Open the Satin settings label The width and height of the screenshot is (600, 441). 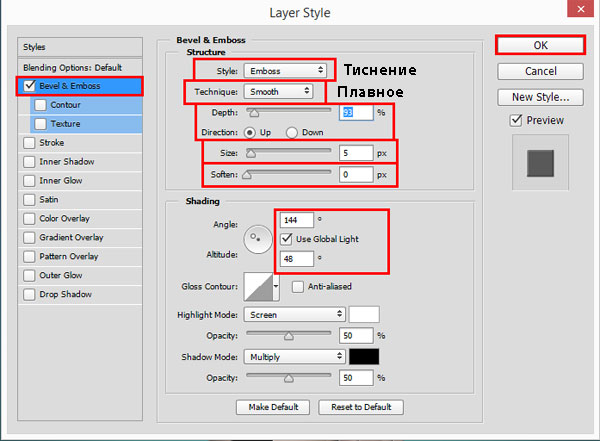49,199
